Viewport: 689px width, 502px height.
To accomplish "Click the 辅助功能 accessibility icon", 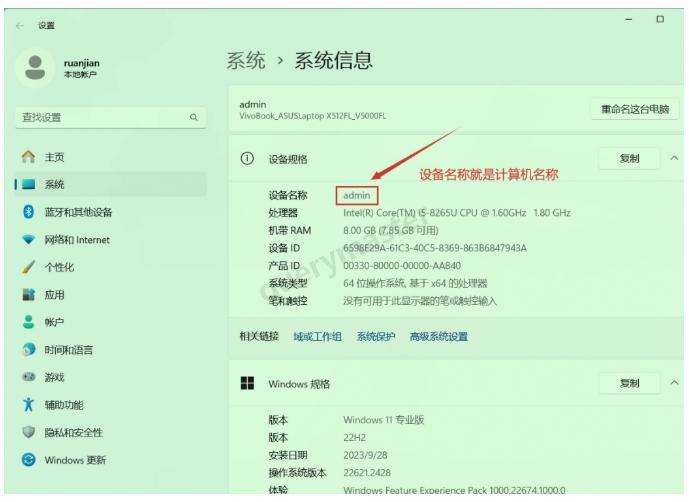I will click(29, 404).
